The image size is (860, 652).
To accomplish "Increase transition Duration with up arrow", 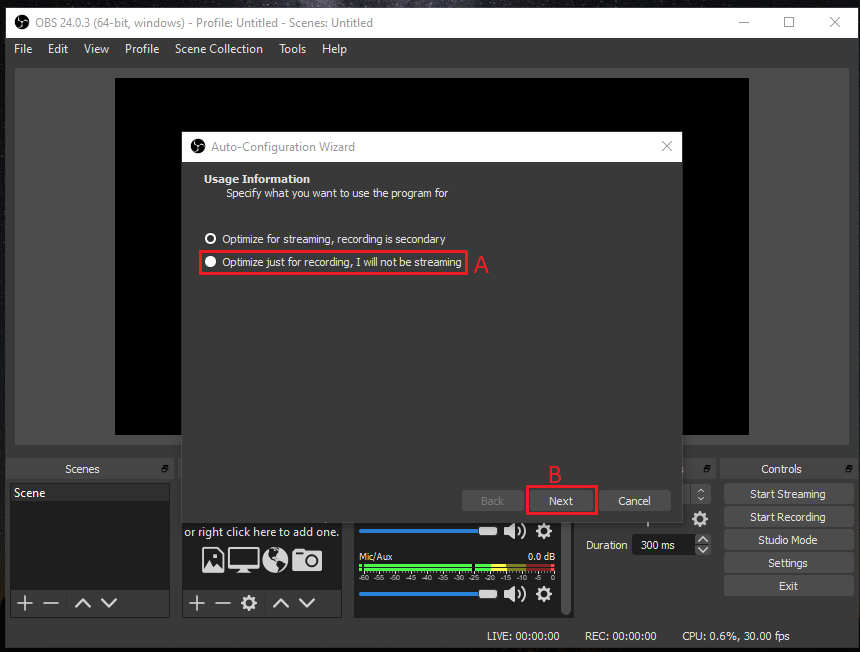I will 702,540.
